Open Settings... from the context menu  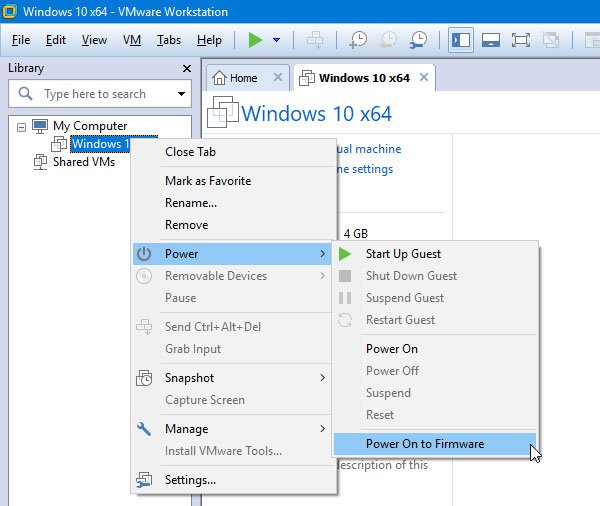coord(234,480)
